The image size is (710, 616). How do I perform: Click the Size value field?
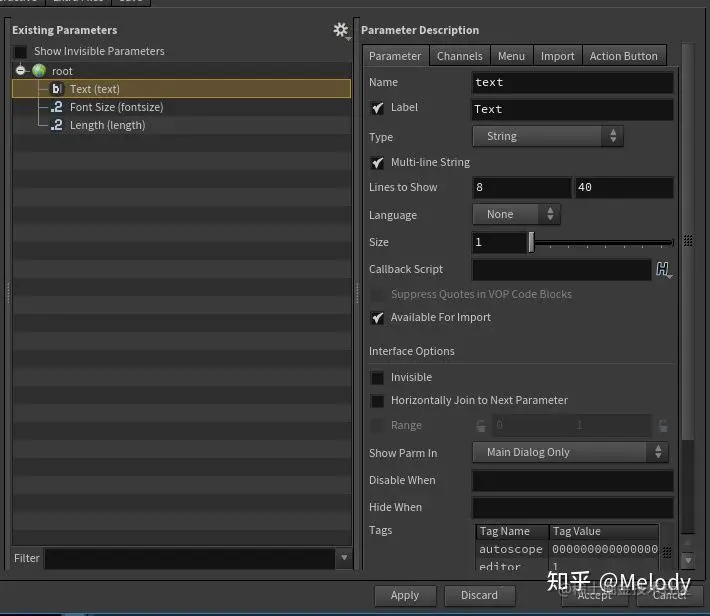(500, 242)
